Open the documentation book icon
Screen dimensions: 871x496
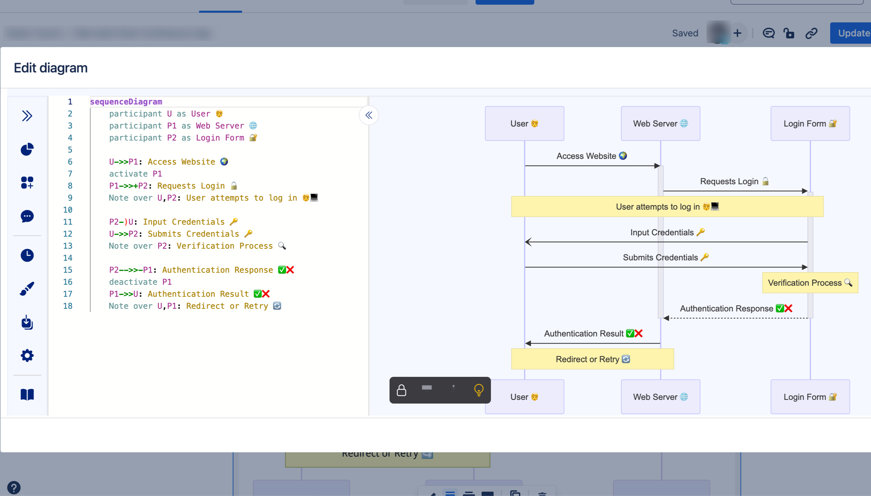tap(27, 395)
